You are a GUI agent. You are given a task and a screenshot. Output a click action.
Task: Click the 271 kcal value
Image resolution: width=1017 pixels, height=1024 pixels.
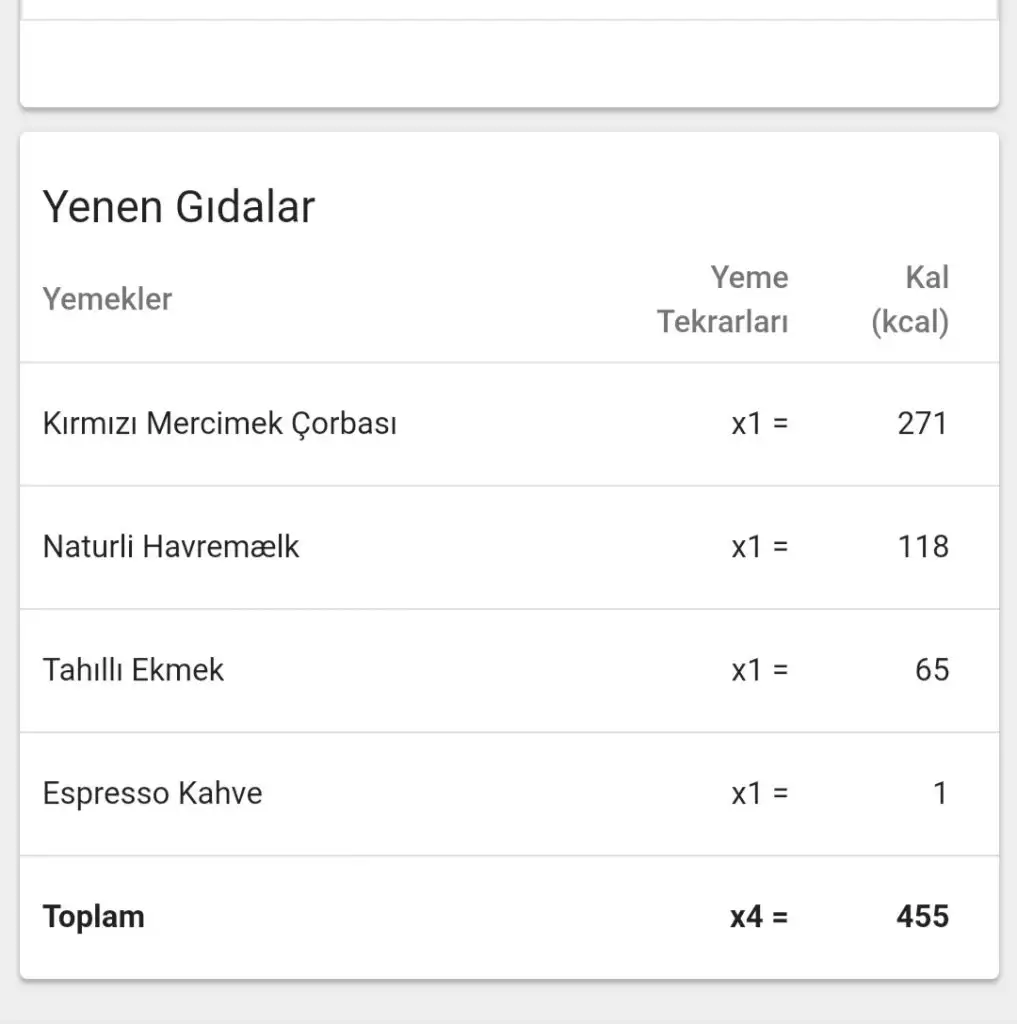tap(922, 424)
